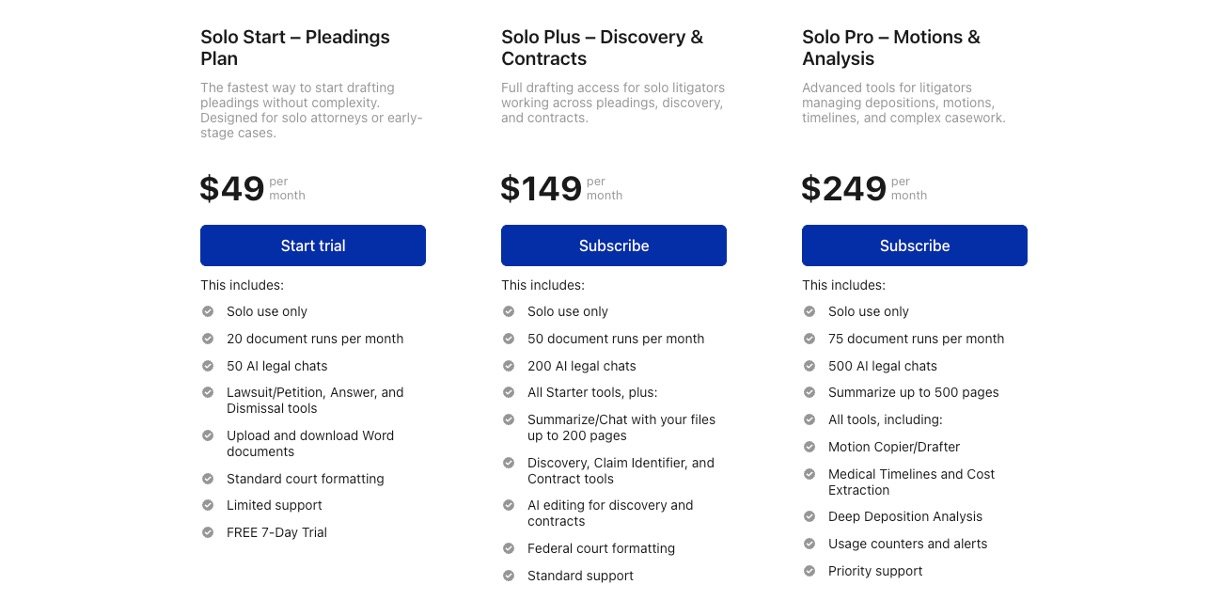The image size is (1226, 616).
Task: Click checkmark beside 20 document runs per month
Action: coord(208,339)
